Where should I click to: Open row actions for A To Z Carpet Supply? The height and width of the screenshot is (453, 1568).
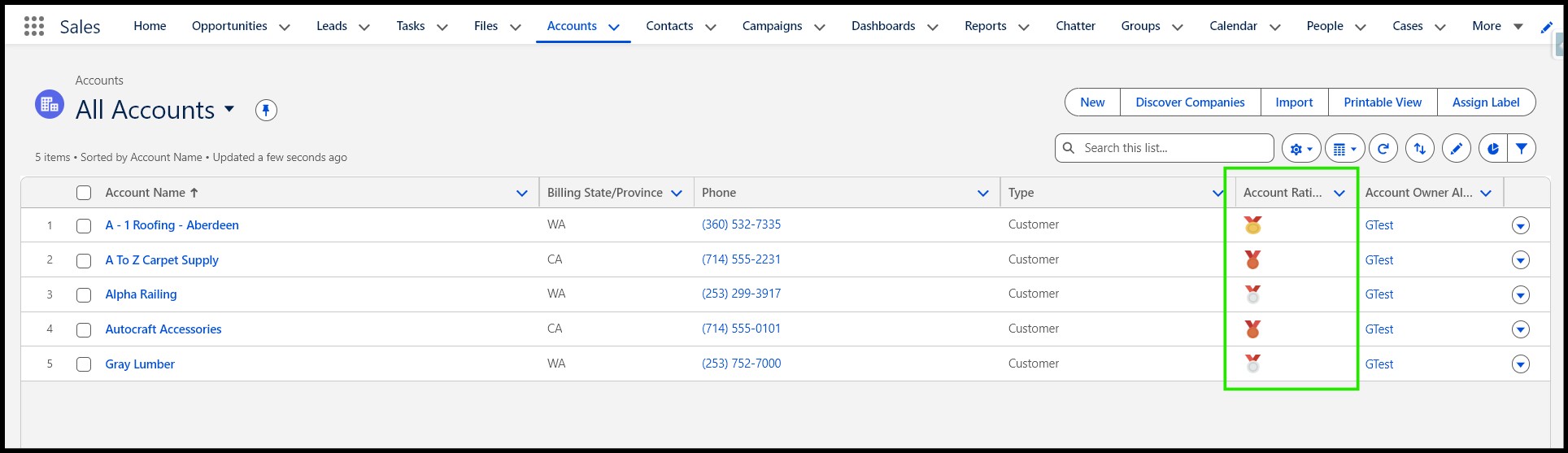(x=1521, y=260)
